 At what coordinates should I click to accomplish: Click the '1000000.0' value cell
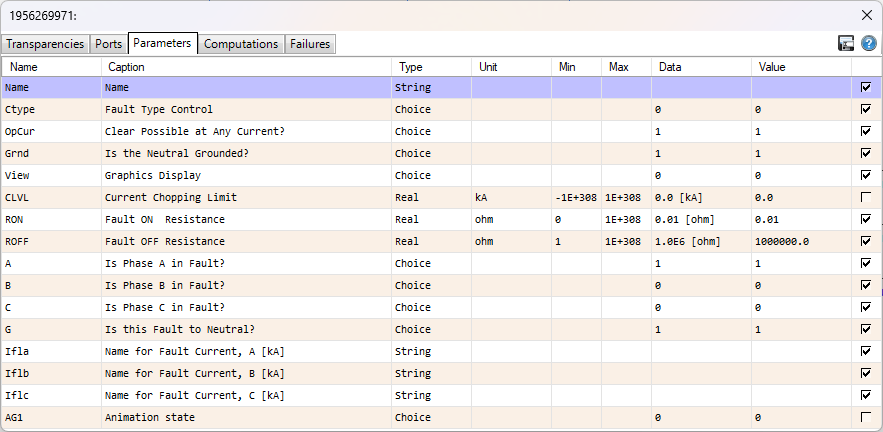(x=801, y=241)
